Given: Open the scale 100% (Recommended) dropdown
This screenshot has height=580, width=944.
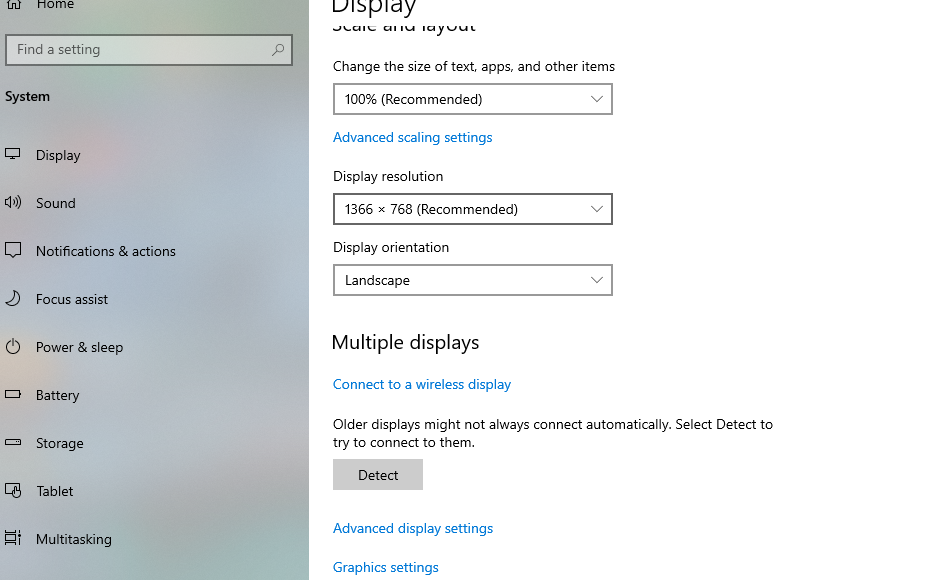Looking at the screenshot, I should 472,99.
